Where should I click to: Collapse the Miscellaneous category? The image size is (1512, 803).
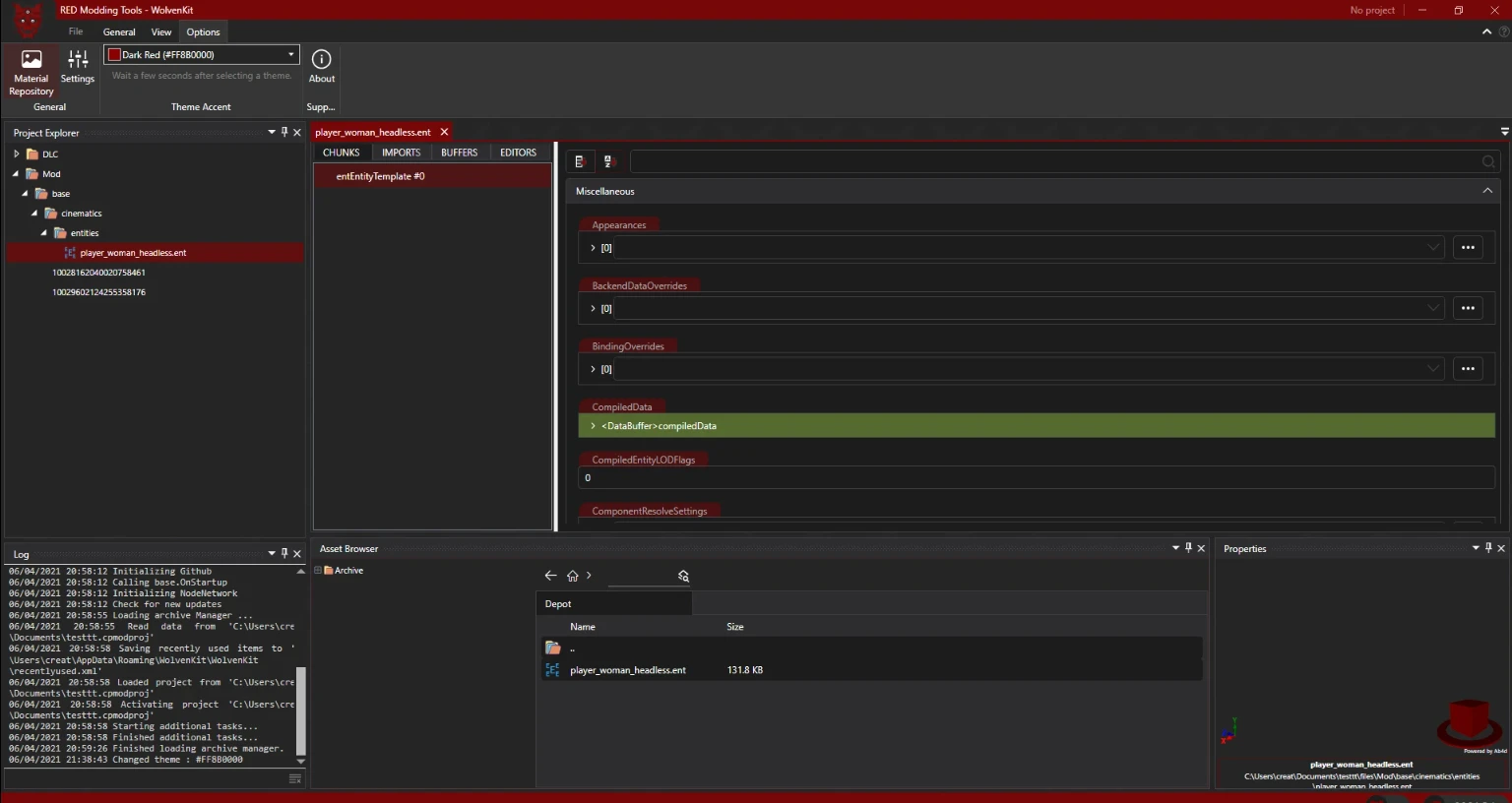point(1487,191)
